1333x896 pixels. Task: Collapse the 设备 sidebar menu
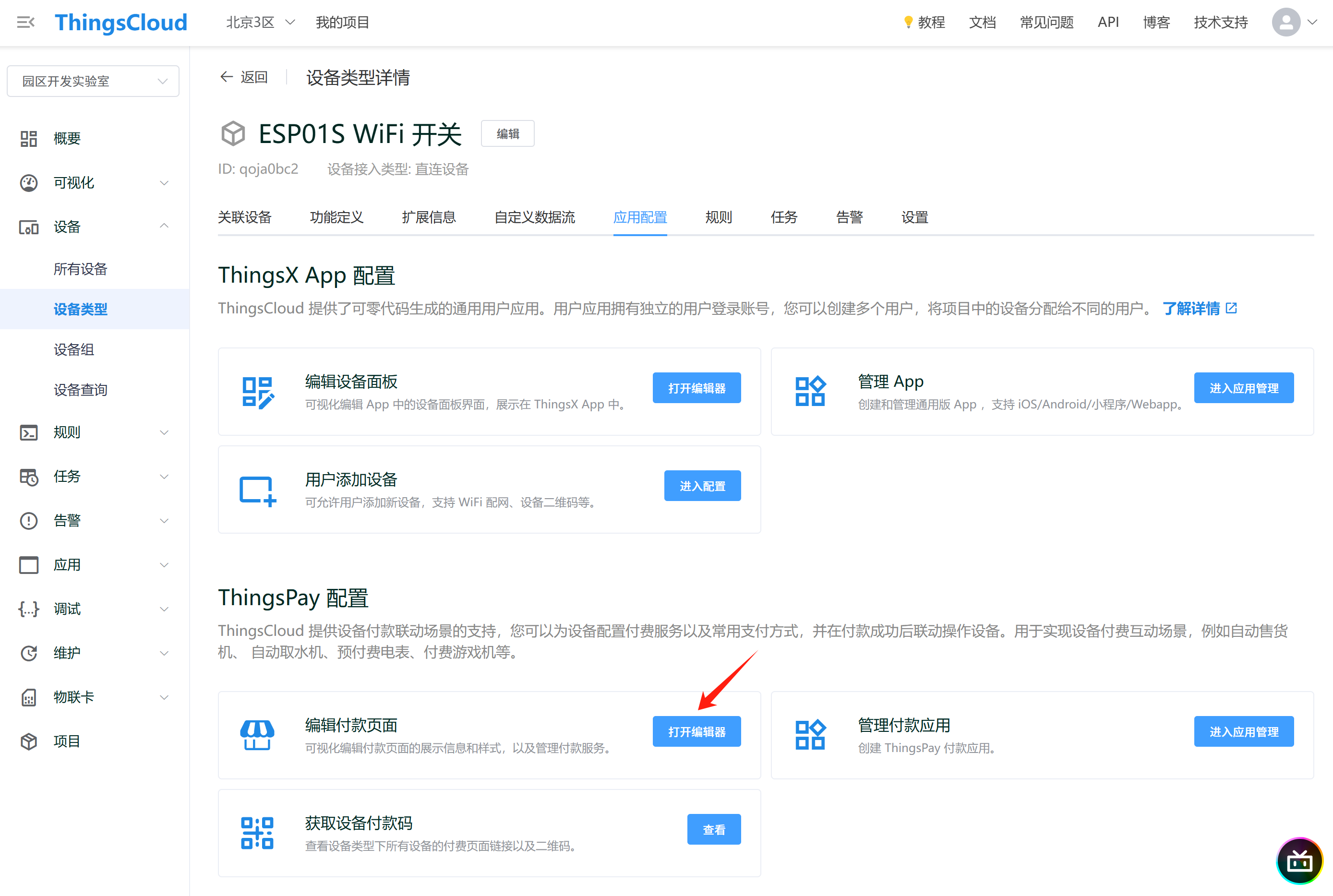pos(164,227)
